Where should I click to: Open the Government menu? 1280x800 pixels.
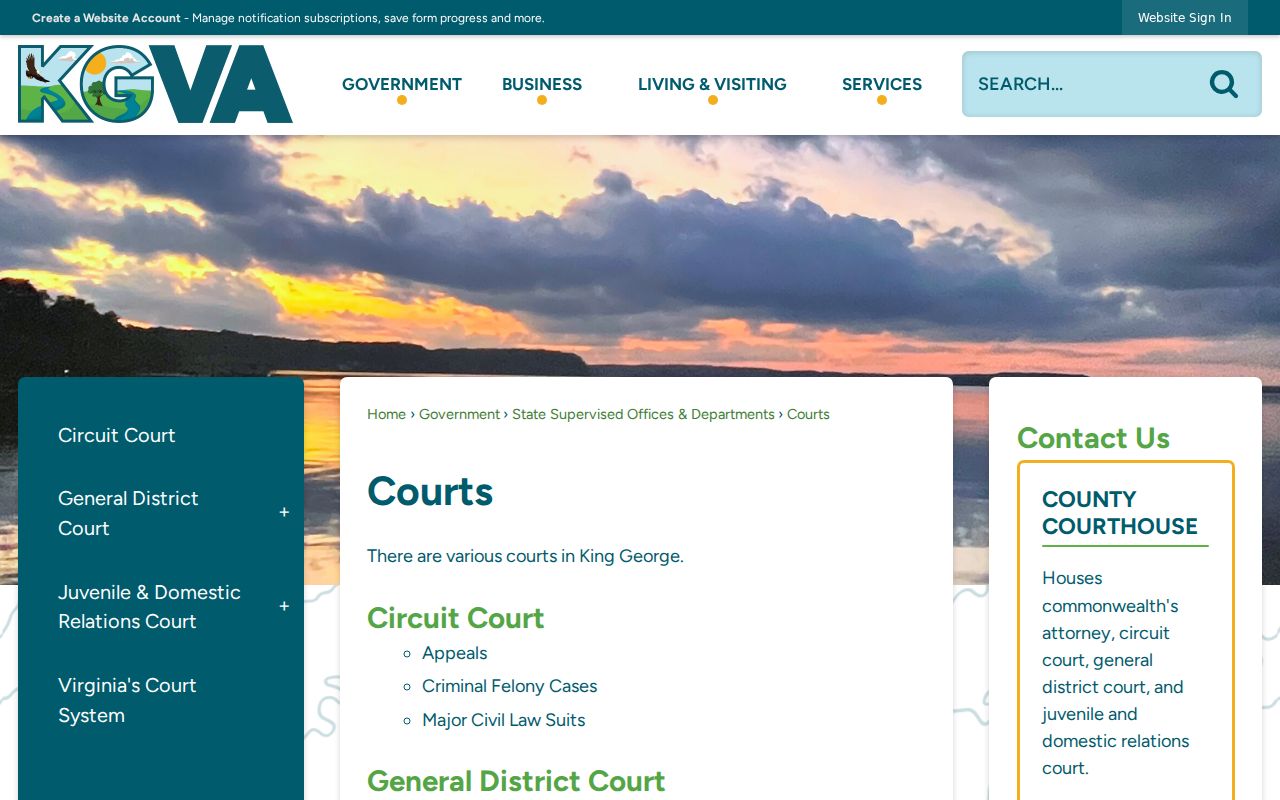click(402, 84)
